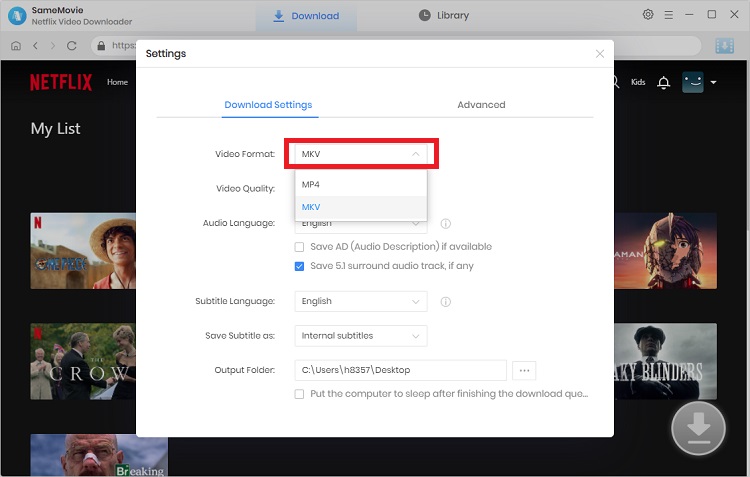Click the Netflix Home link
Viewport: 750px width, 477px height.
117,82
